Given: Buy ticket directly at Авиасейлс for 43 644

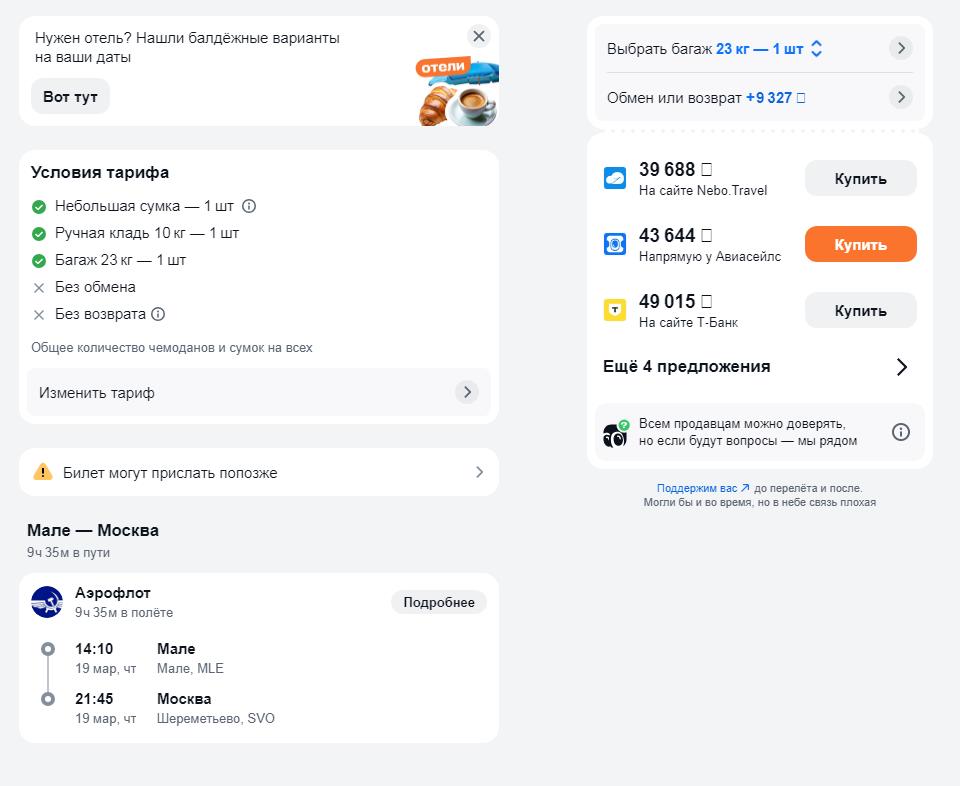Looking at the screenshot, I should [x=860, y=244].
